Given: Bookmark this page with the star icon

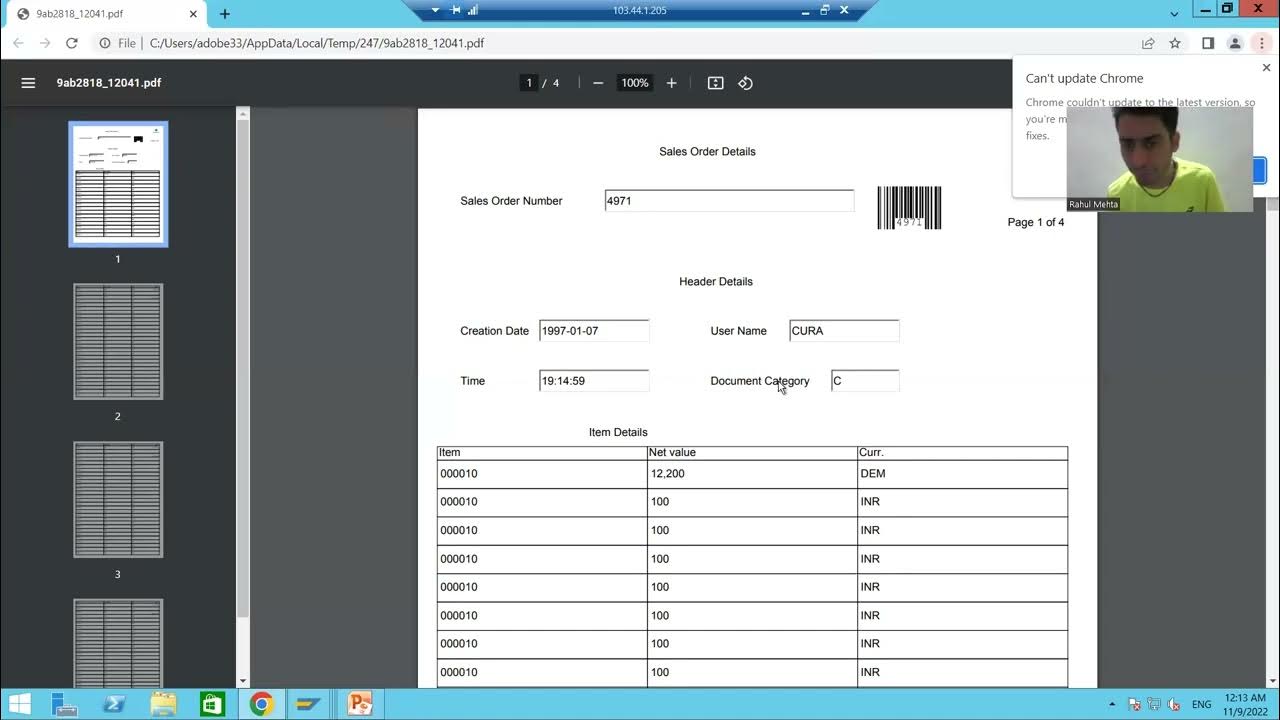Looking at the screenshot, I should click(1175, 43).
